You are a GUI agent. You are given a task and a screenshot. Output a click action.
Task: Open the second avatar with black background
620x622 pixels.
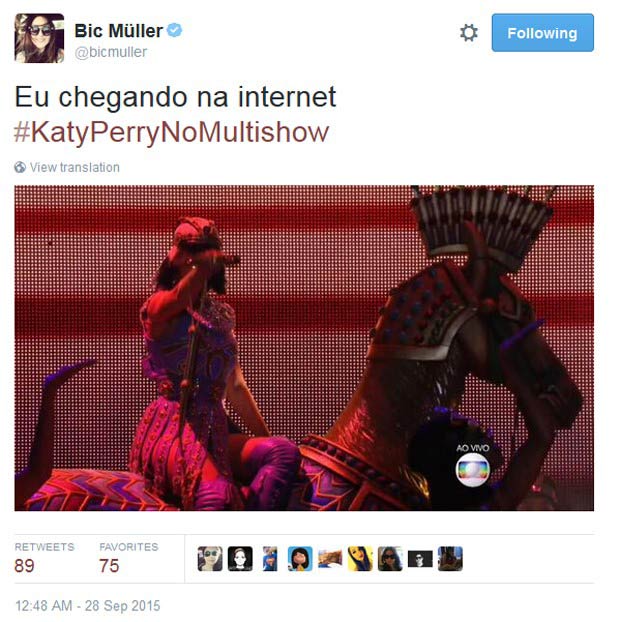tap(240, 559)
